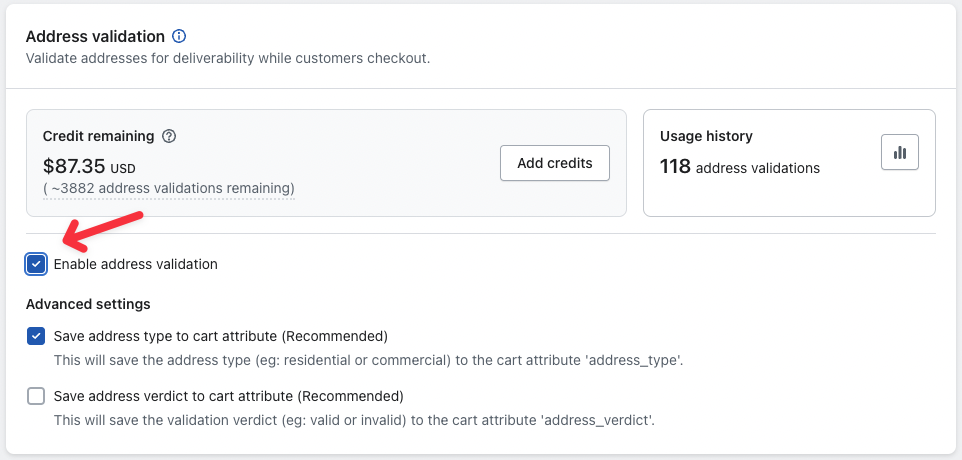This screenshot has height=460, width=962.
Task: Uncheck Save address type to cart attribute
Action: [x=37, y=336]
